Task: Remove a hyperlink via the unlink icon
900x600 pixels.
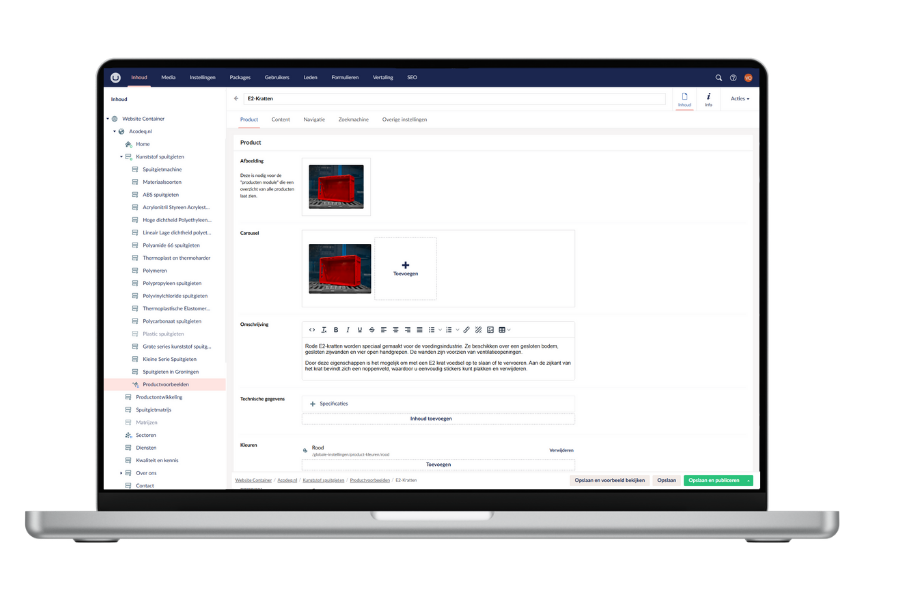Action: click(x=478, y=330)
